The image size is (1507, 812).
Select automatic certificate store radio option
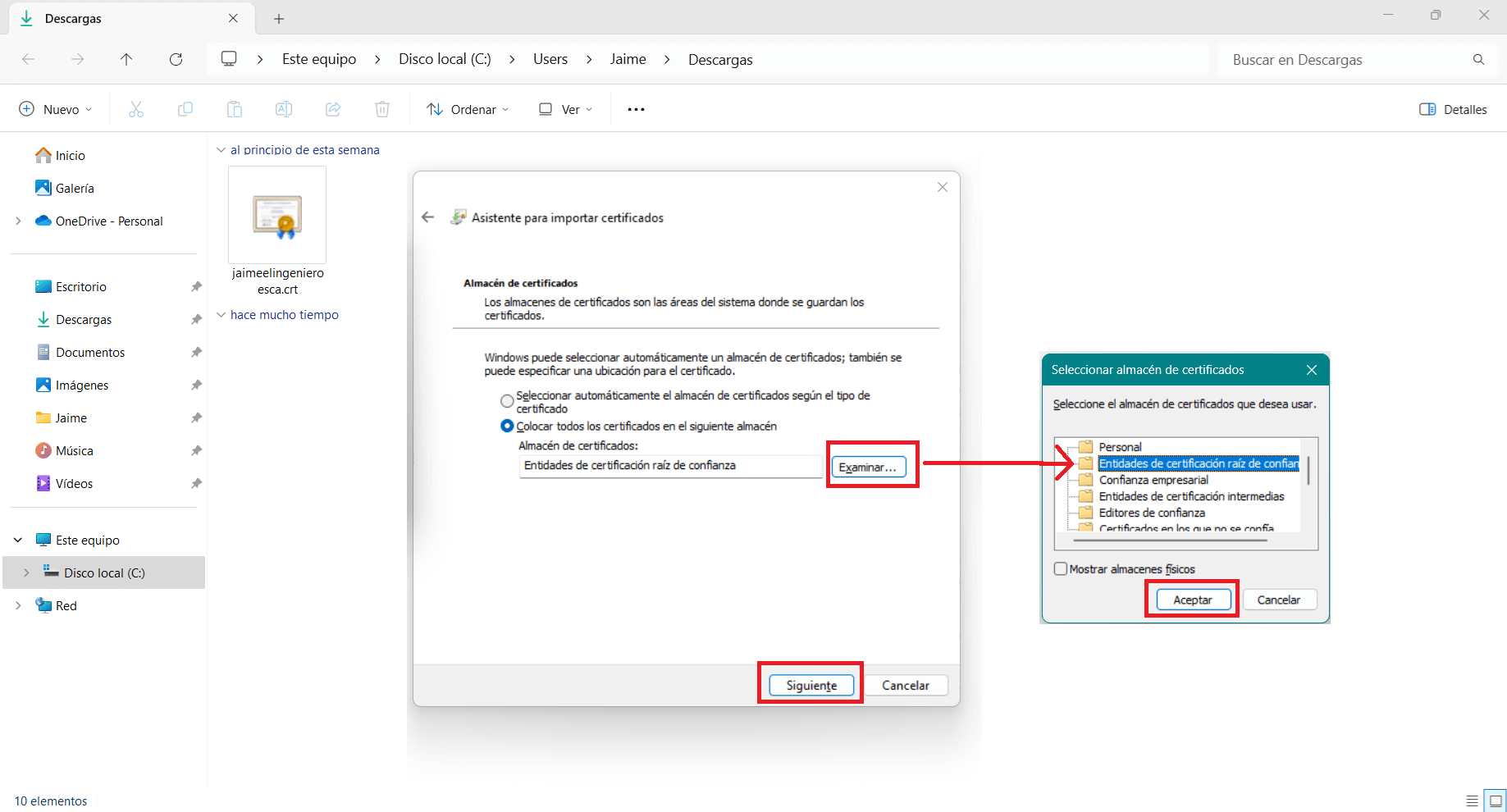(x=507, y=401)
